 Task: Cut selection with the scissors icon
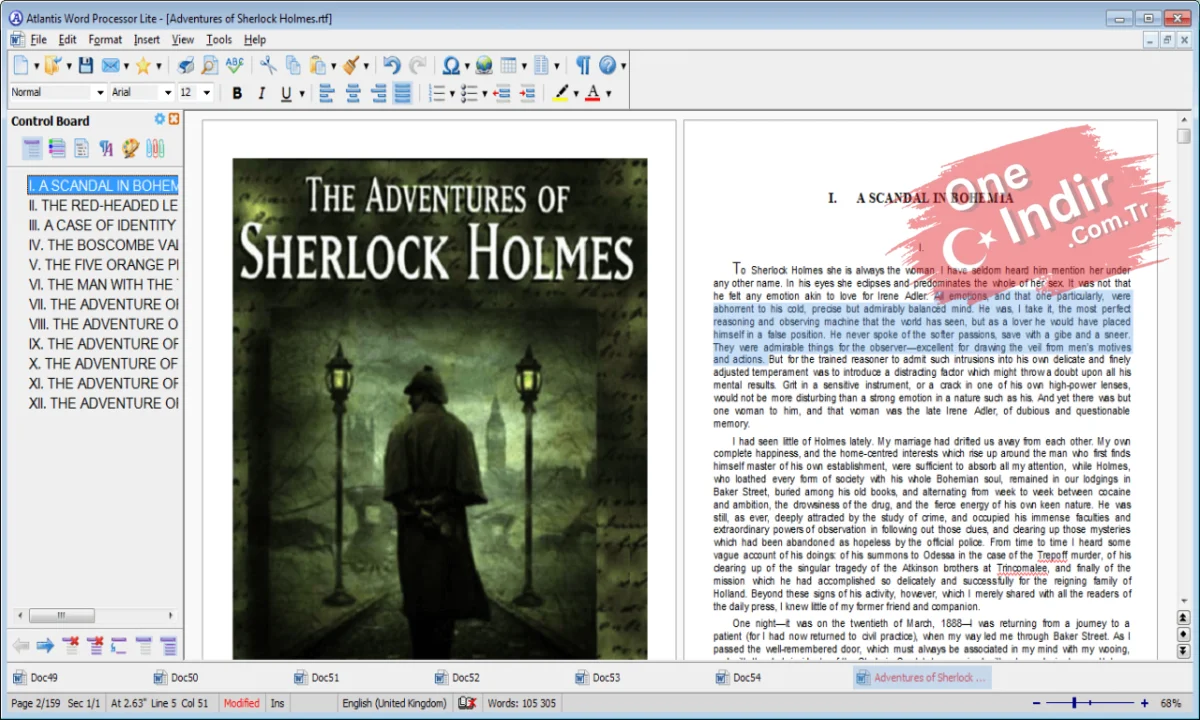coord(268,66)
